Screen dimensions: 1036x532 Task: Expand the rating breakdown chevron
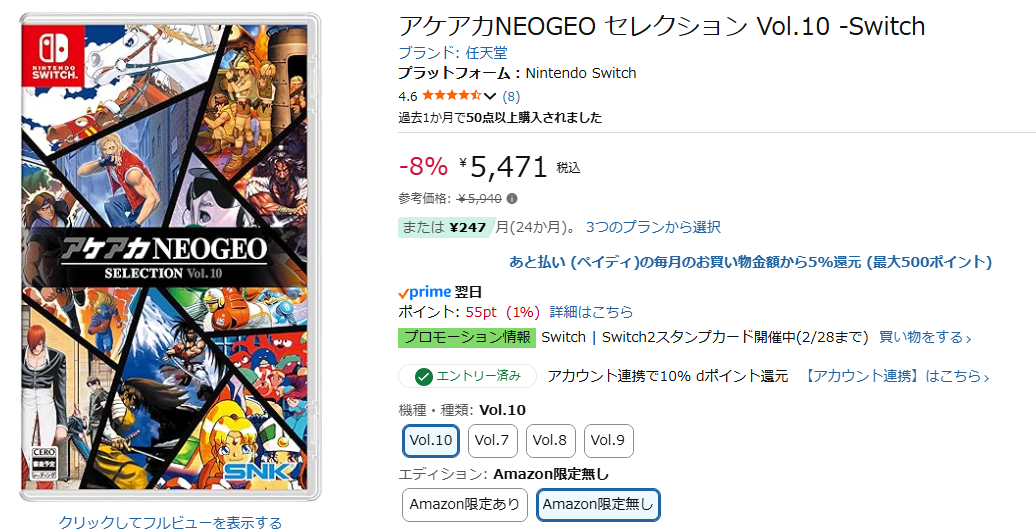point(490,96)
